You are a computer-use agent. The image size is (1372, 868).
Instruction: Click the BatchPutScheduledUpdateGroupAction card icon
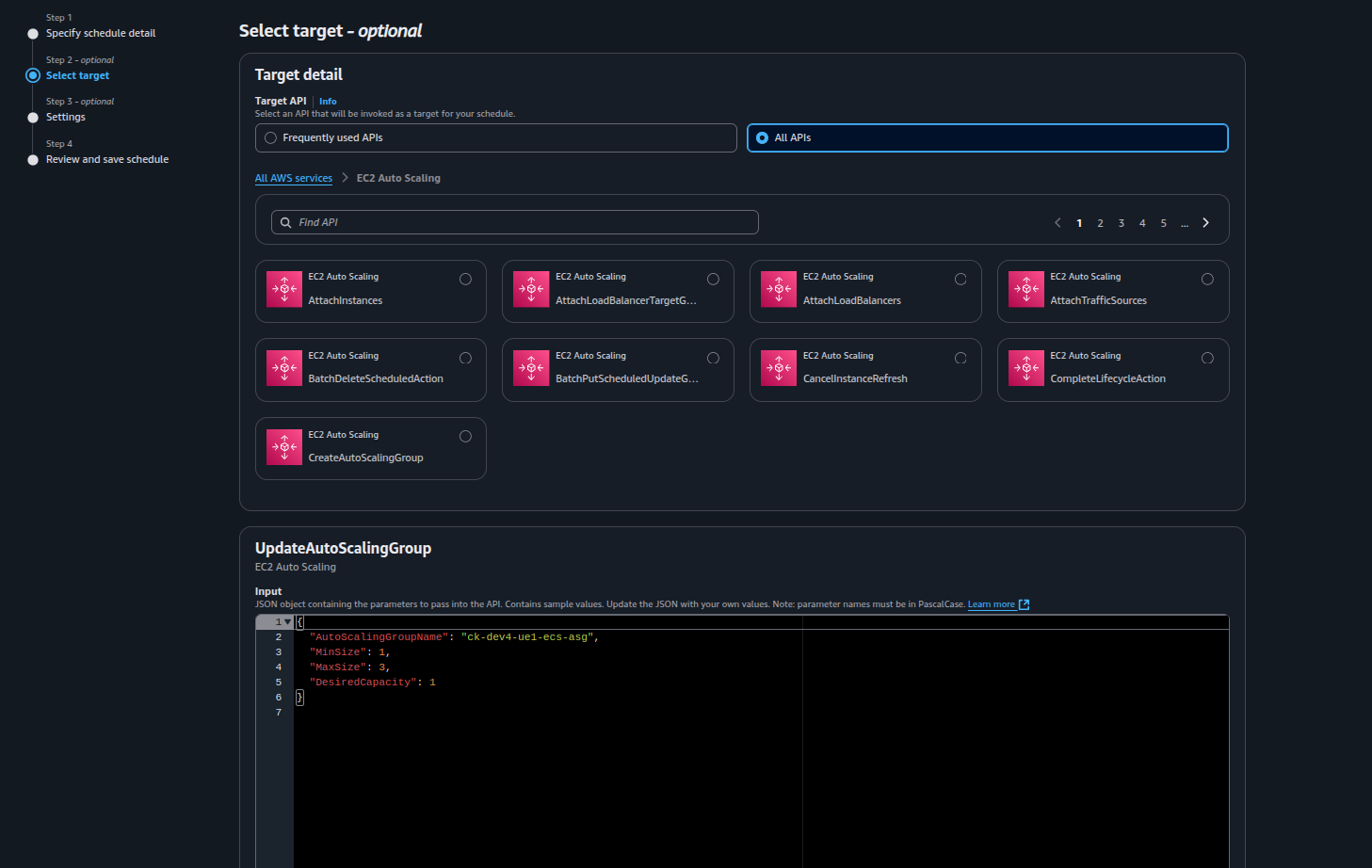point(531,368)
